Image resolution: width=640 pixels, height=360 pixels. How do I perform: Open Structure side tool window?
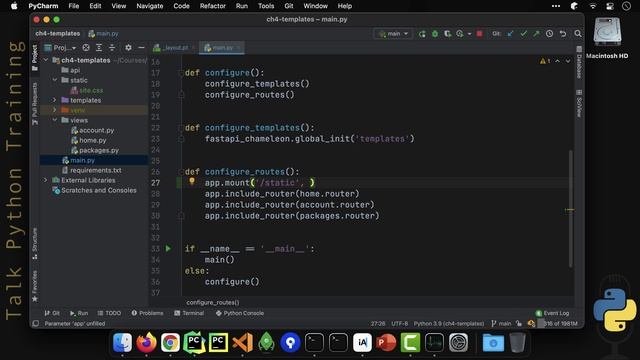click(x=35, y=244)
